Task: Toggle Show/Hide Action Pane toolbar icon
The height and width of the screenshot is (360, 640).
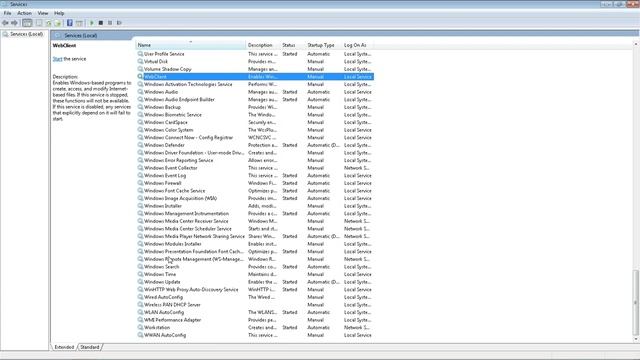Action: pyautogui.click(x=79, y=23)
